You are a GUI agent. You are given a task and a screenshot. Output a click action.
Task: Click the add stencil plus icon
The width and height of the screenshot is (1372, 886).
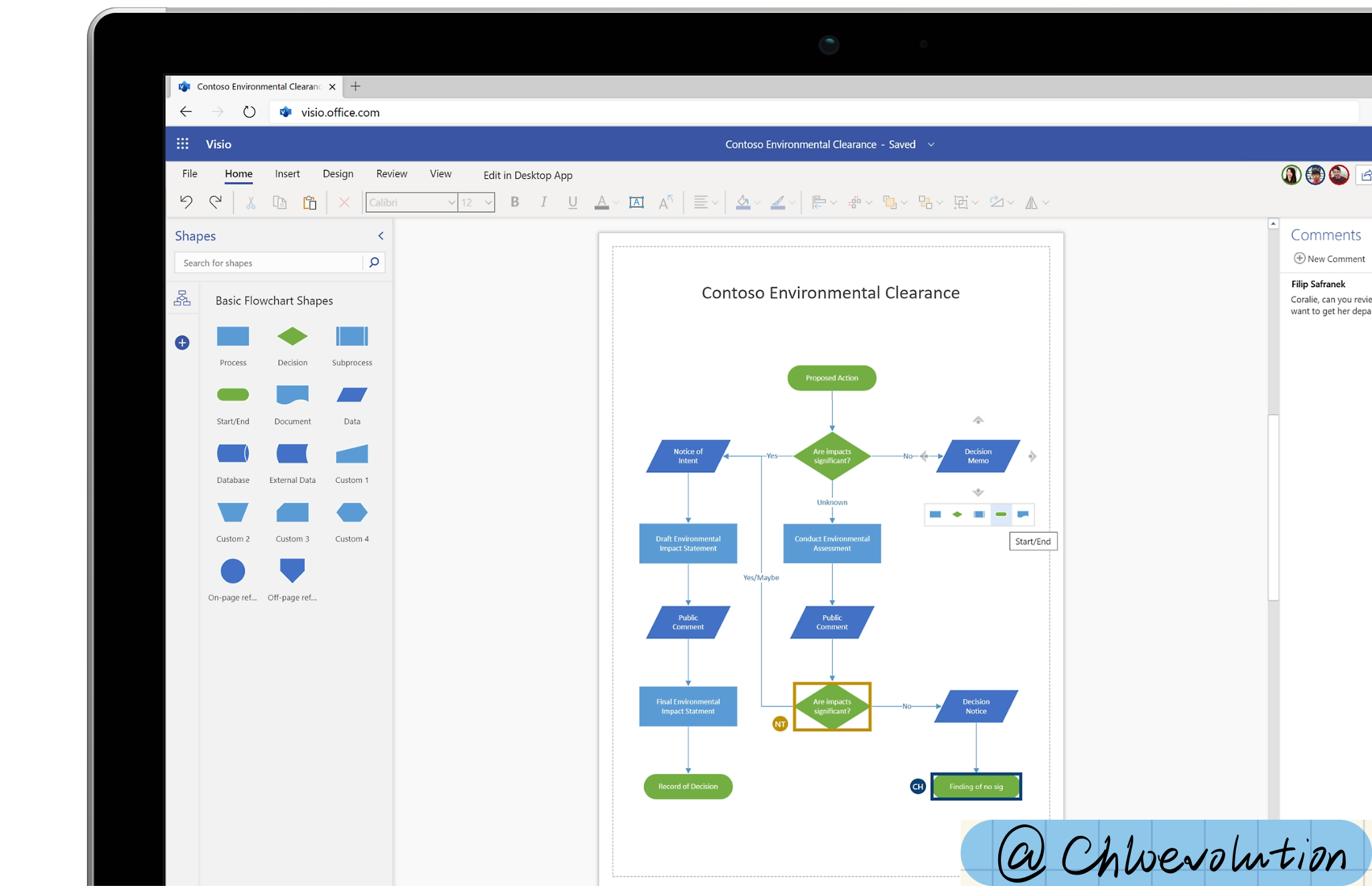click(x=182, y=343)
